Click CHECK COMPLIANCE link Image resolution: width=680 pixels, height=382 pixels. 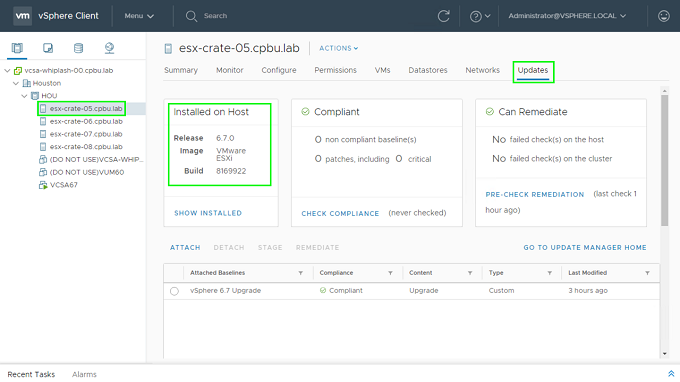pos(340,213)
